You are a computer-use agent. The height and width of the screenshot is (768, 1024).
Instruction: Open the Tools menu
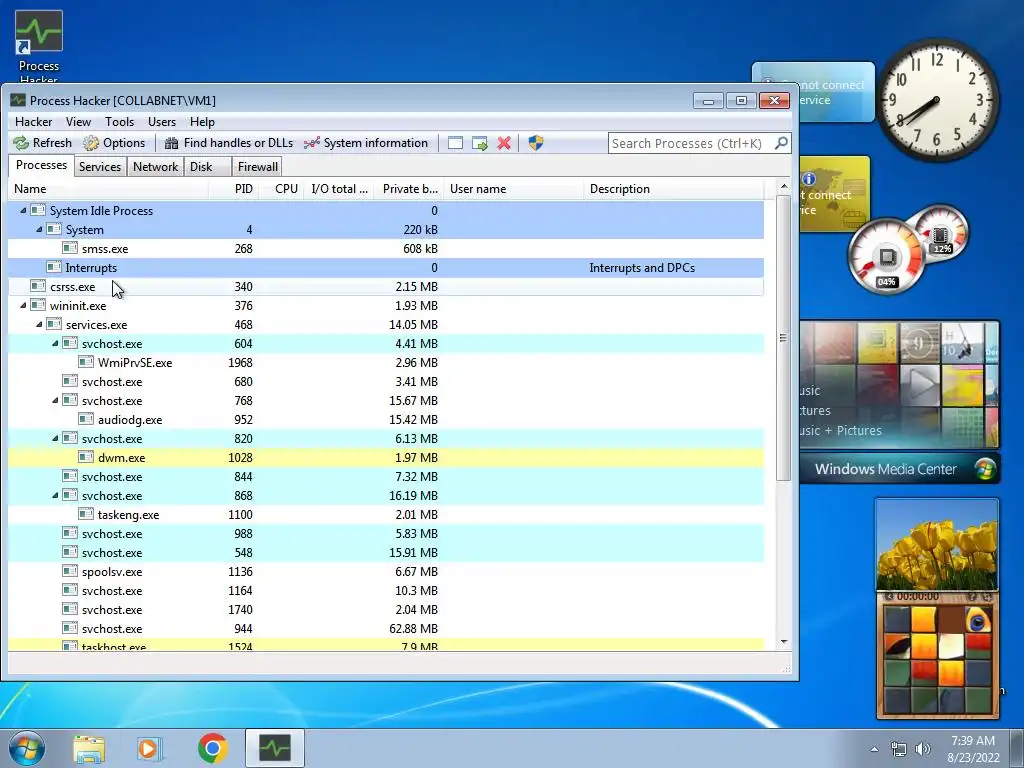point(120,122)
